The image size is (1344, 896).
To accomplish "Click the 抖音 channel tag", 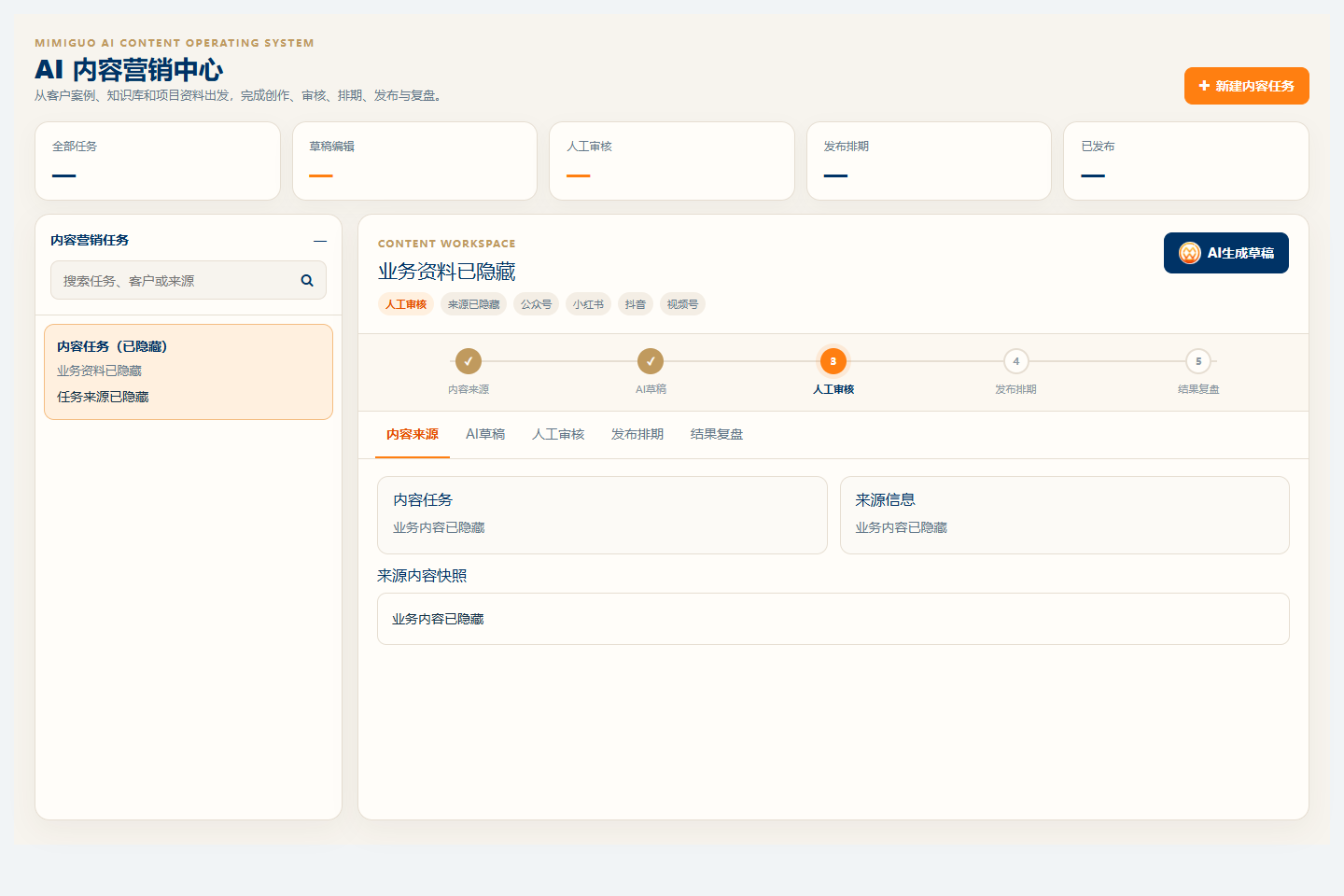I will (636, 304).
